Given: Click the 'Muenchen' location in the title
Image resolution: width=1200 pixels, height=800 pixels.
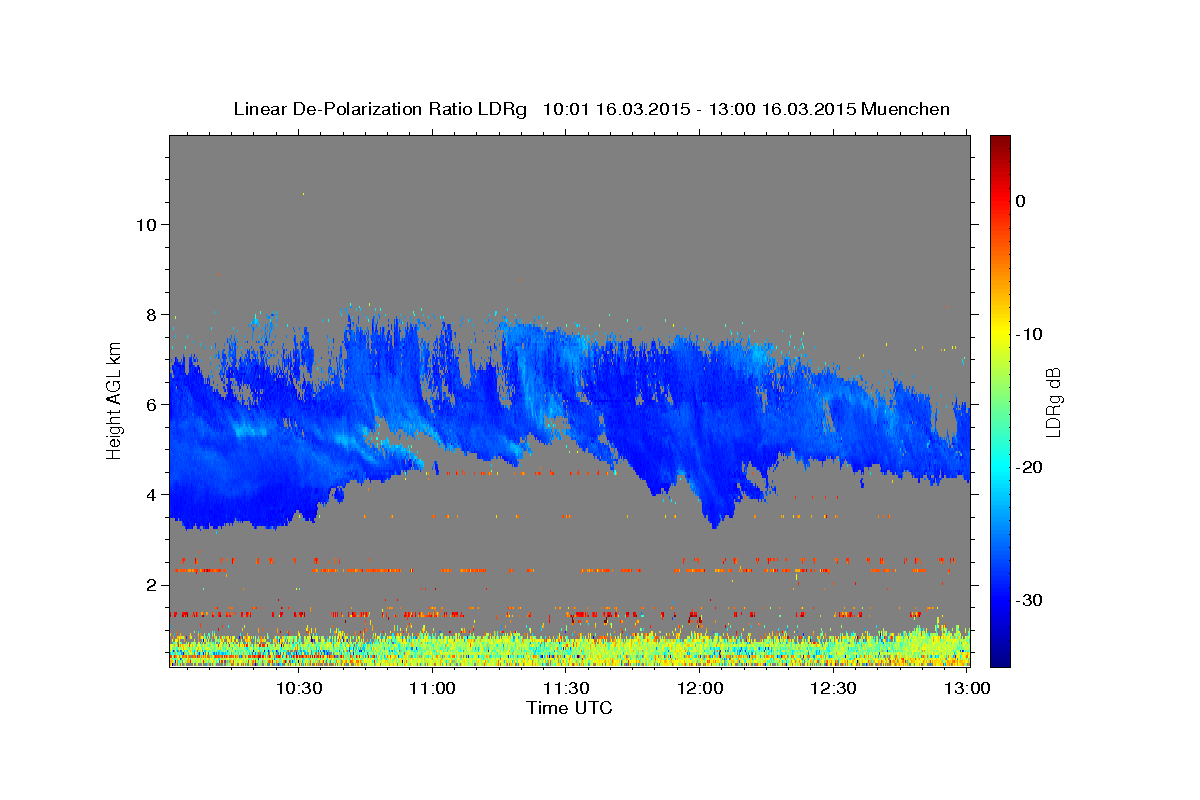Looking at the screenshot, I should coord(905,109).
